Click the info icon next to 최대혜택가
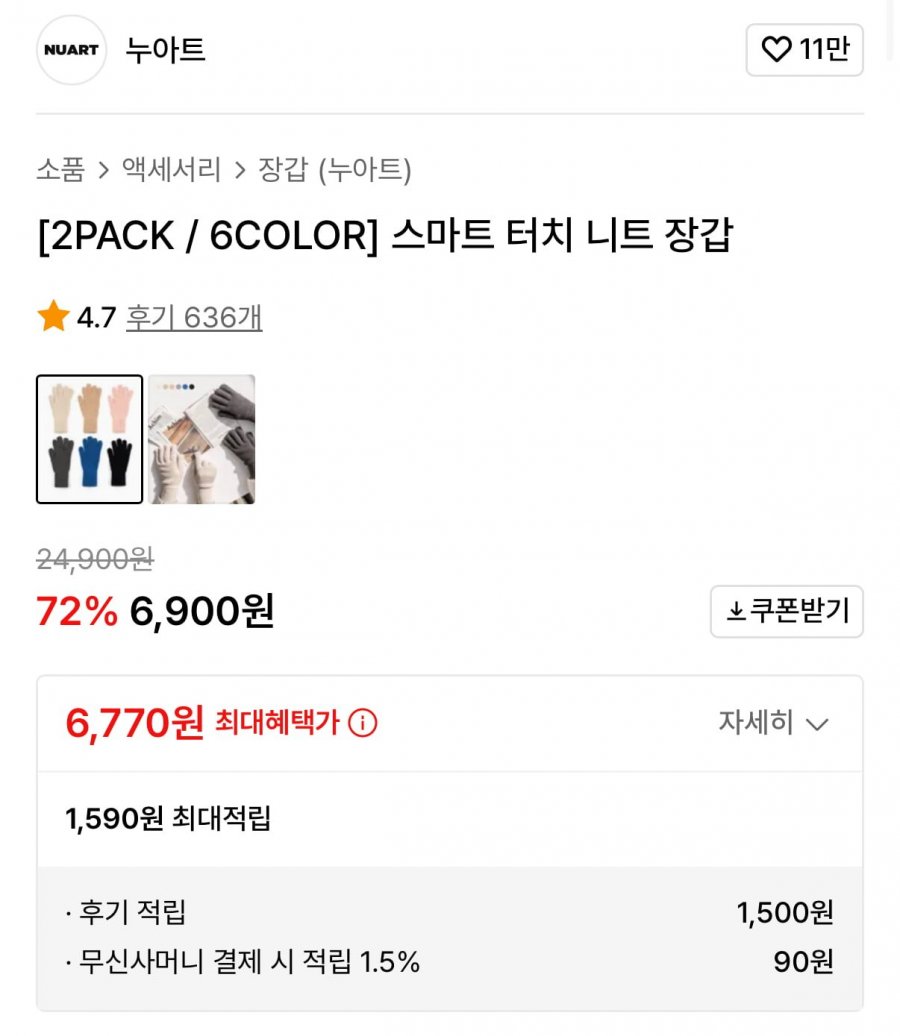 [362, 723]
